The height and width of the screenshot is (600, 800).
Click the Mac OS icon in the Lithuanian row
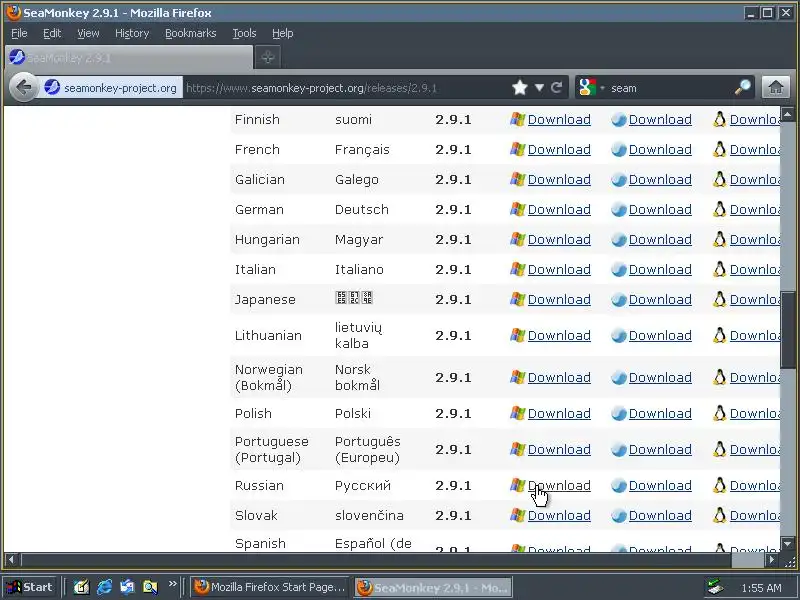pyautogui.click(x=618, y=335)
